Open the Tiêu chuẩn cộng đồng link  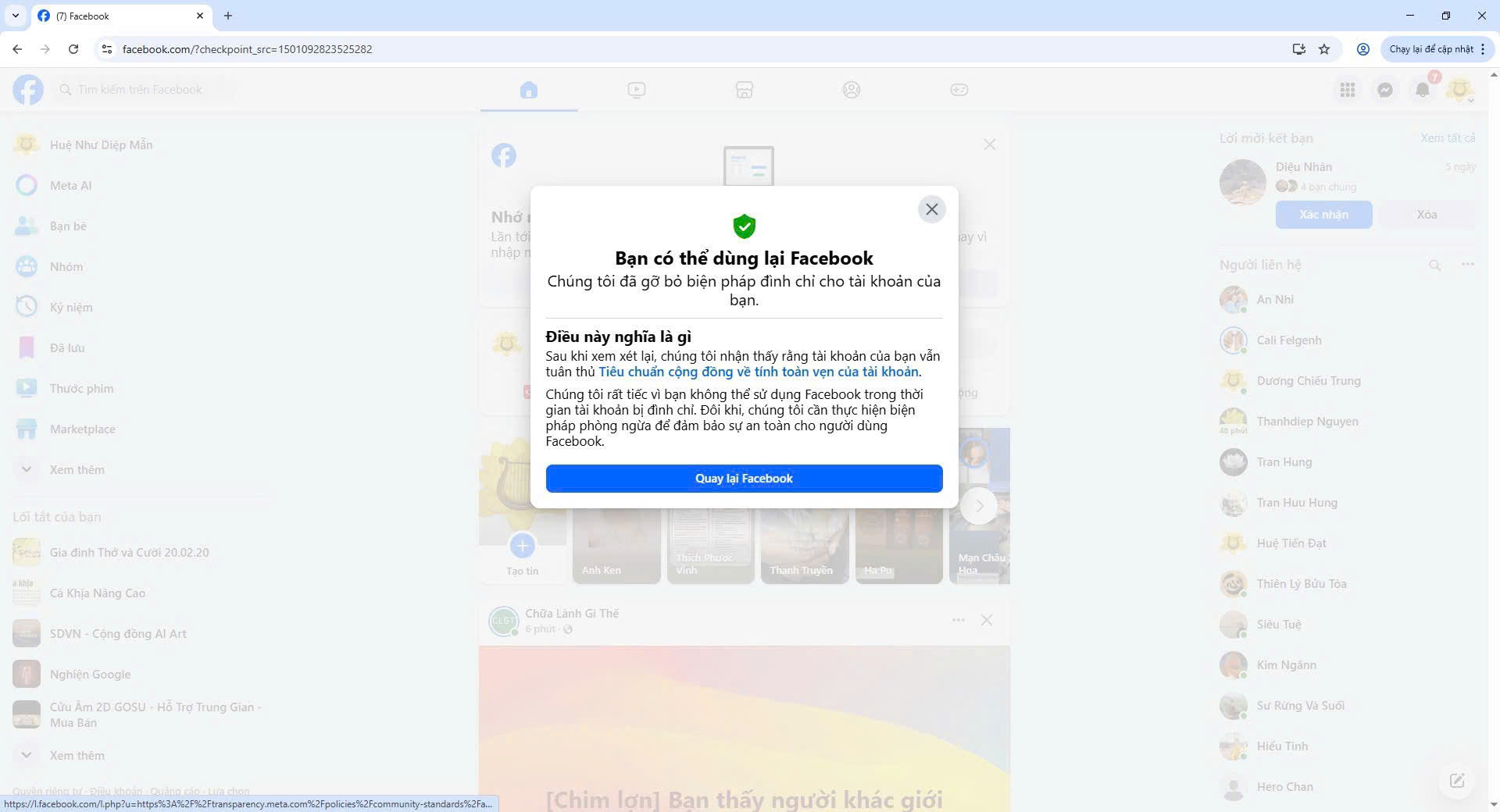pyautogui.click(x=759, y=372)
